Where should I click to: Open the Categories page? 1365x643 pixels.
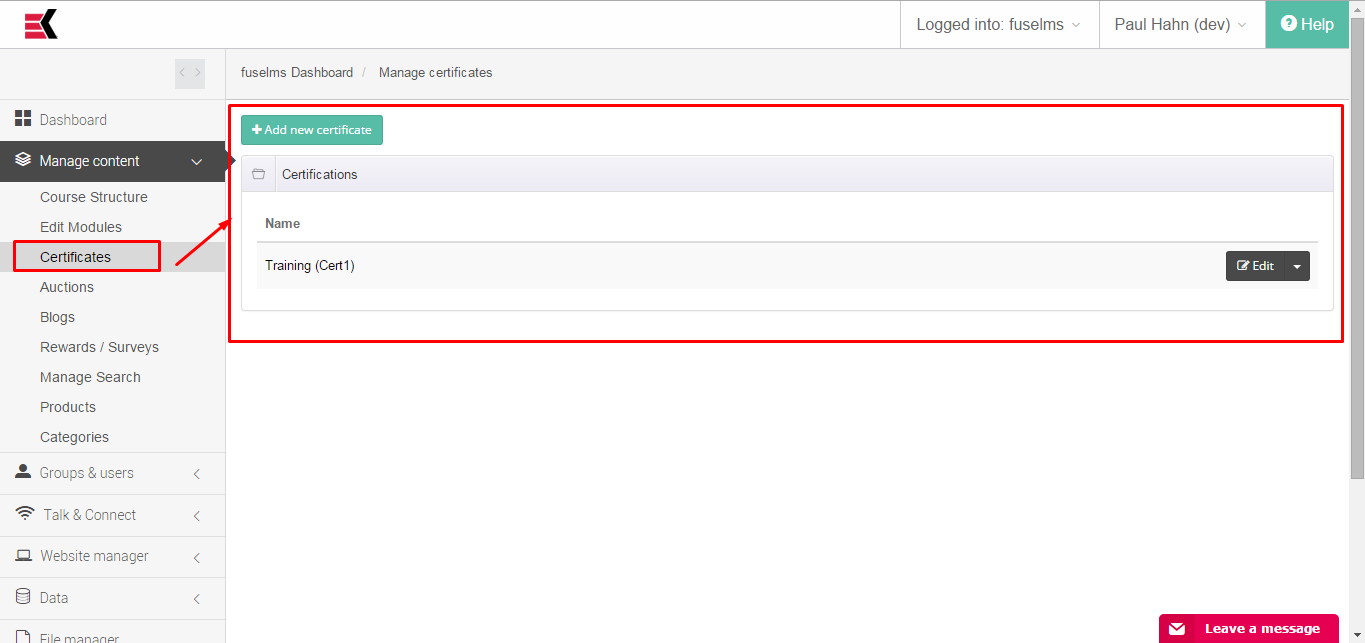tap(75, 437)
